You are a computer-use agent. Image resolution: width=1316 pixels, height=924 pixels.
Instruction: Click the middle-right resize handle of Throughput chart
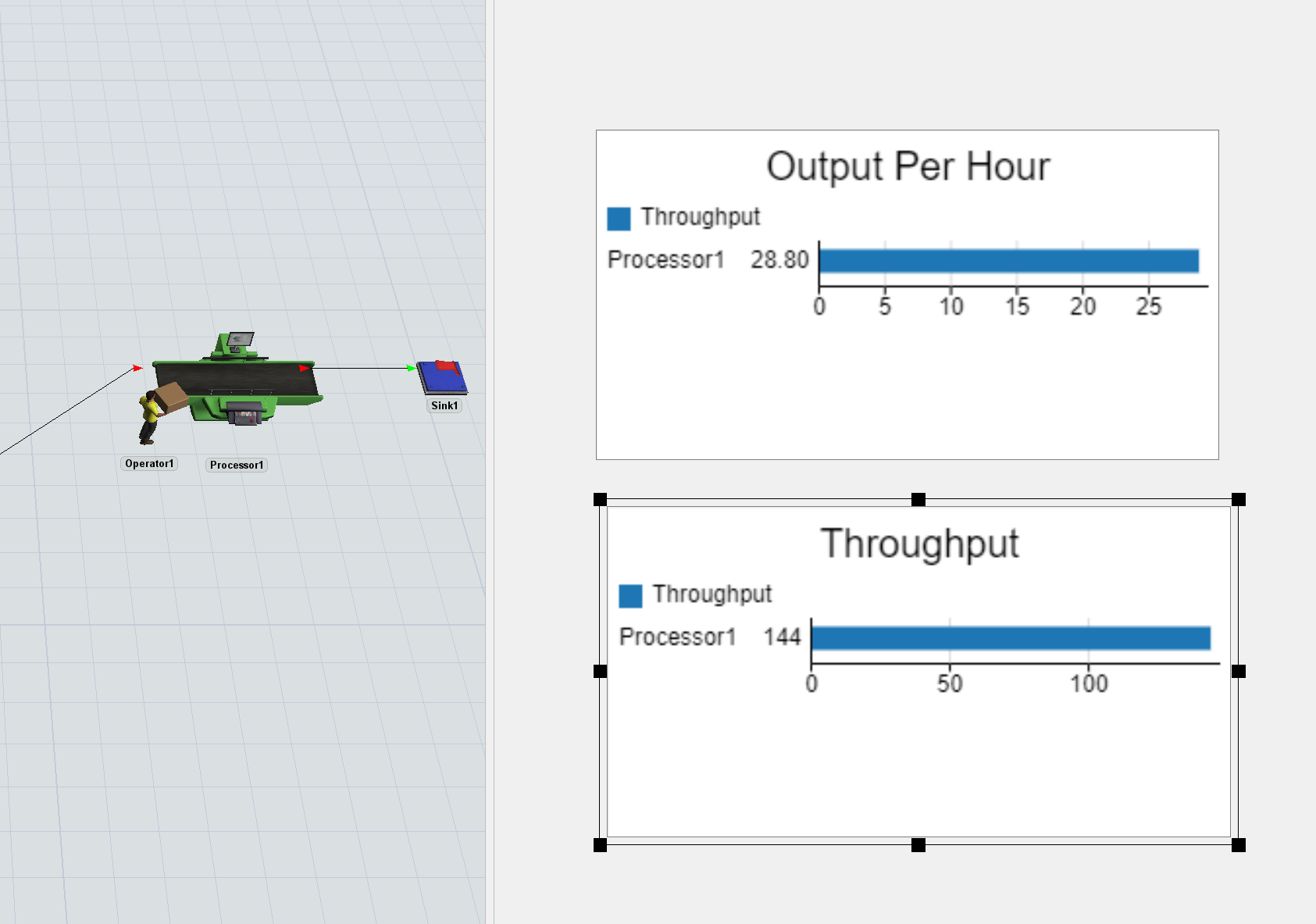[x=1239, y=672]
